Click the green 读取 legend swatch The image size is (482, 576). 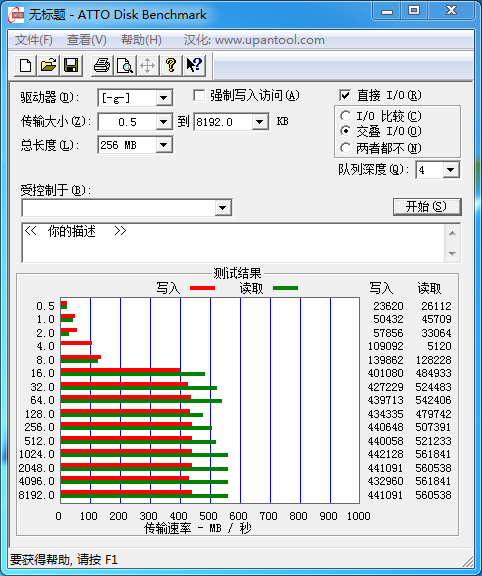pos(285,288)
